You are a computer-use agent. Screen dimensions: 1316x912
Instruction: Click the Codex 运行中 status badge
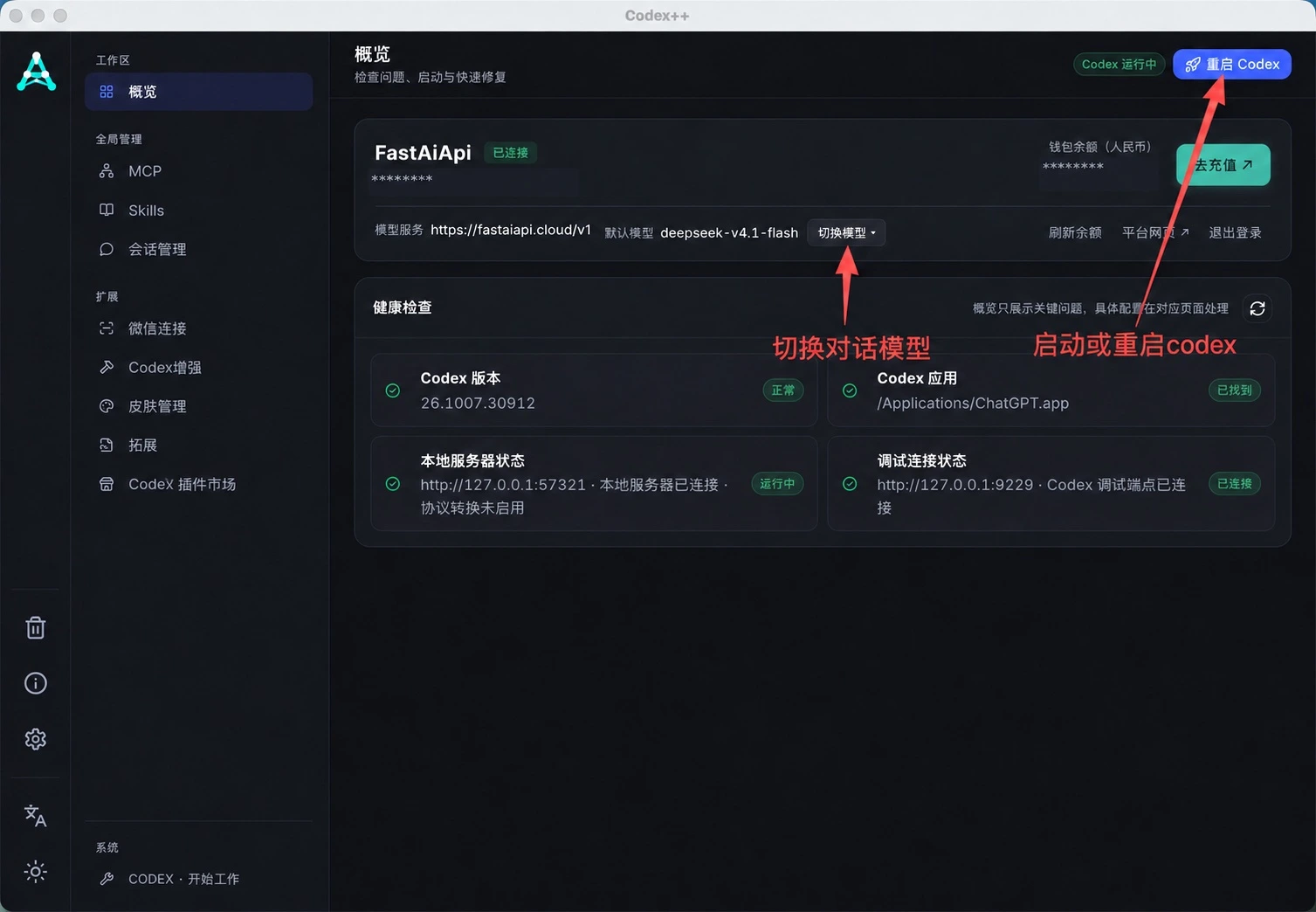[1119, 65]
